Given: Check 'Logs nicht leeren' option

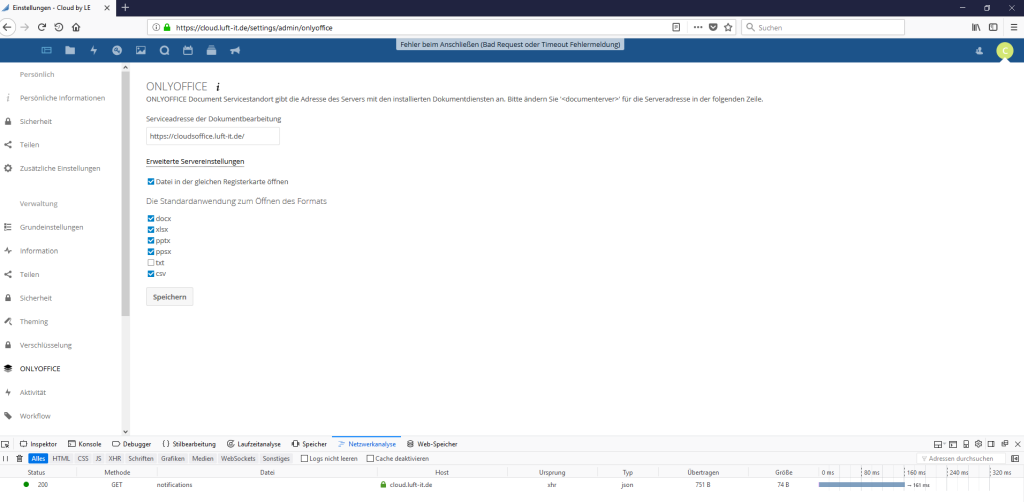Looking at the screenshot, I should click(x=304, y=458).
